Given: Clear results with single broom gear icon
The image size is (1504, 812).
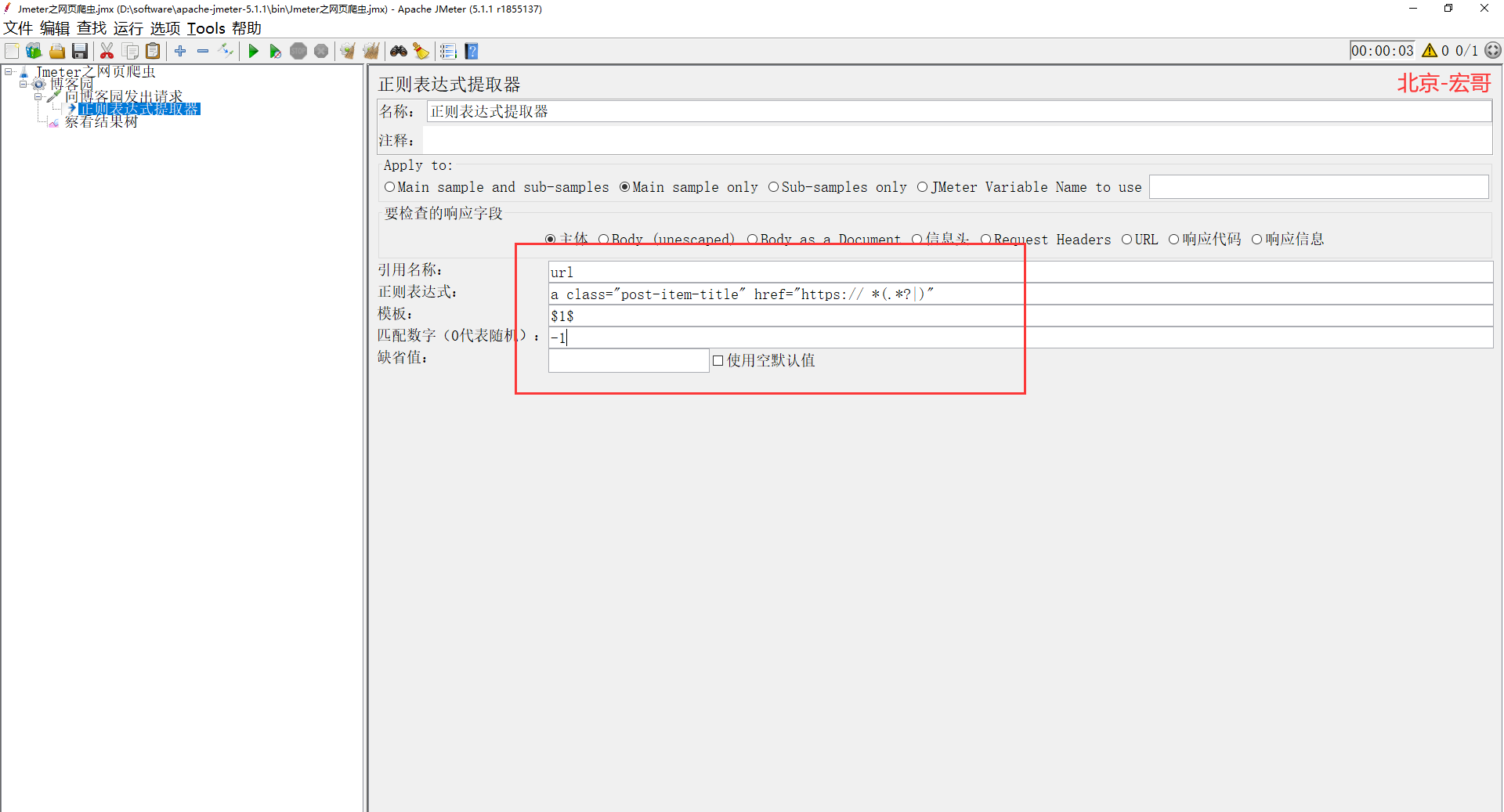Looking at the screenshot, I should (348, 52).
